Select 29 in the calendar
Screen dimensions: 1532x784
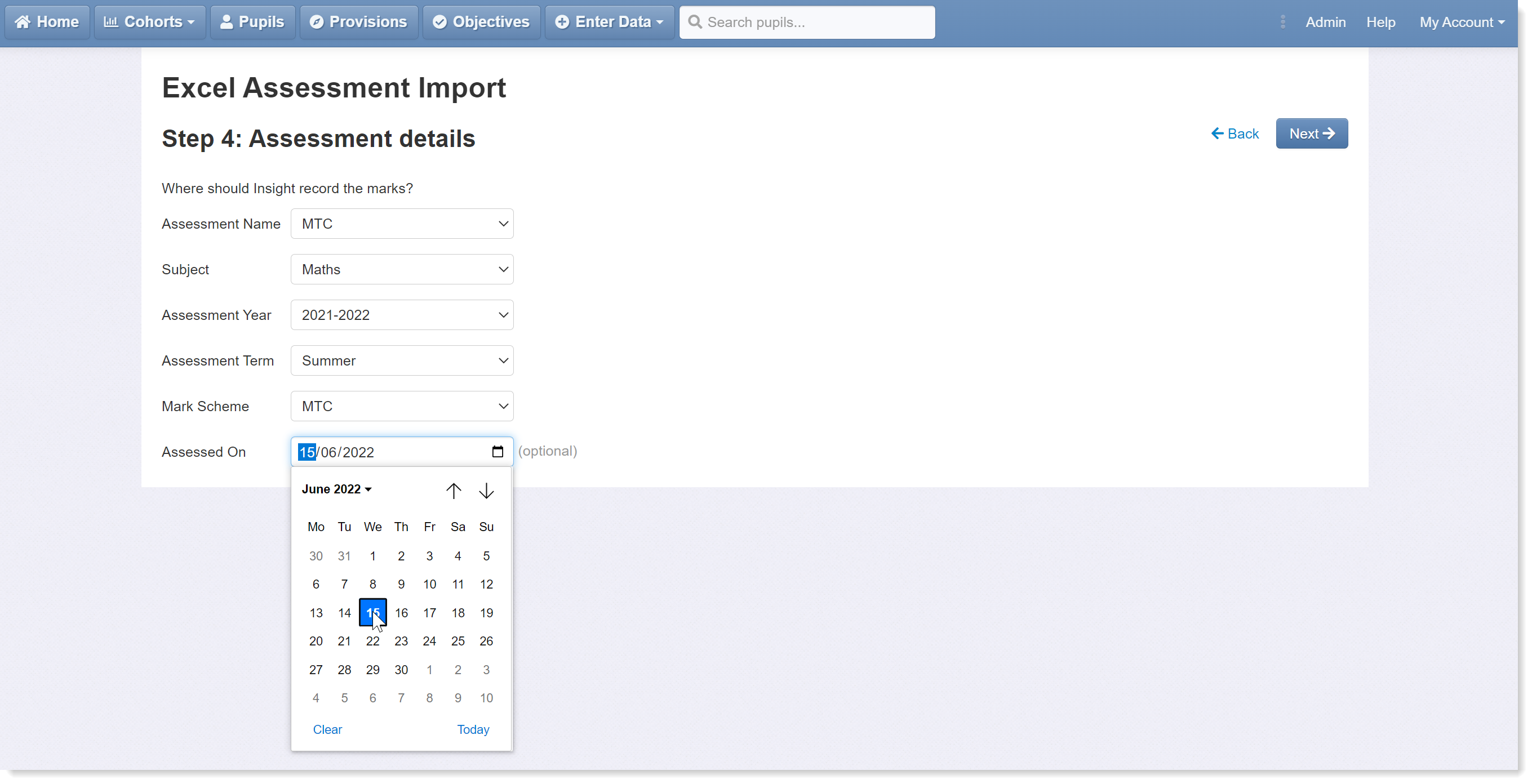[373, 670]
